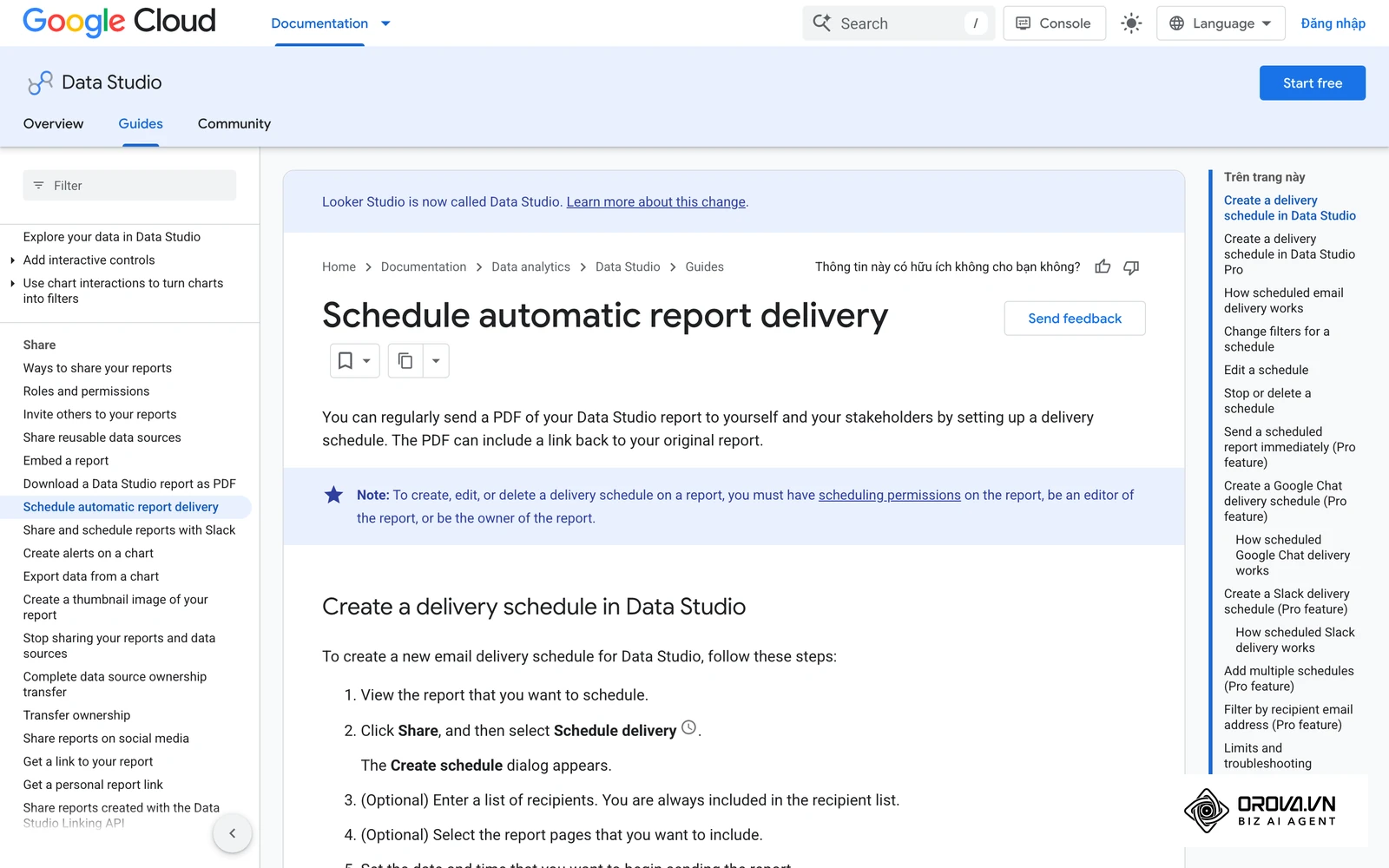Click the Send feedback button

point(1075,319)
